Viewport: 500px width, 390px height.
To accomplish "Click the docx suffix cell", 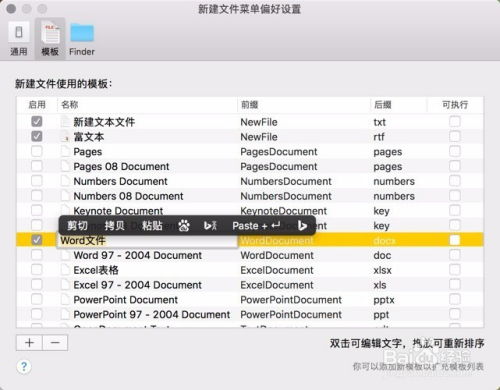I will [384, 240].
